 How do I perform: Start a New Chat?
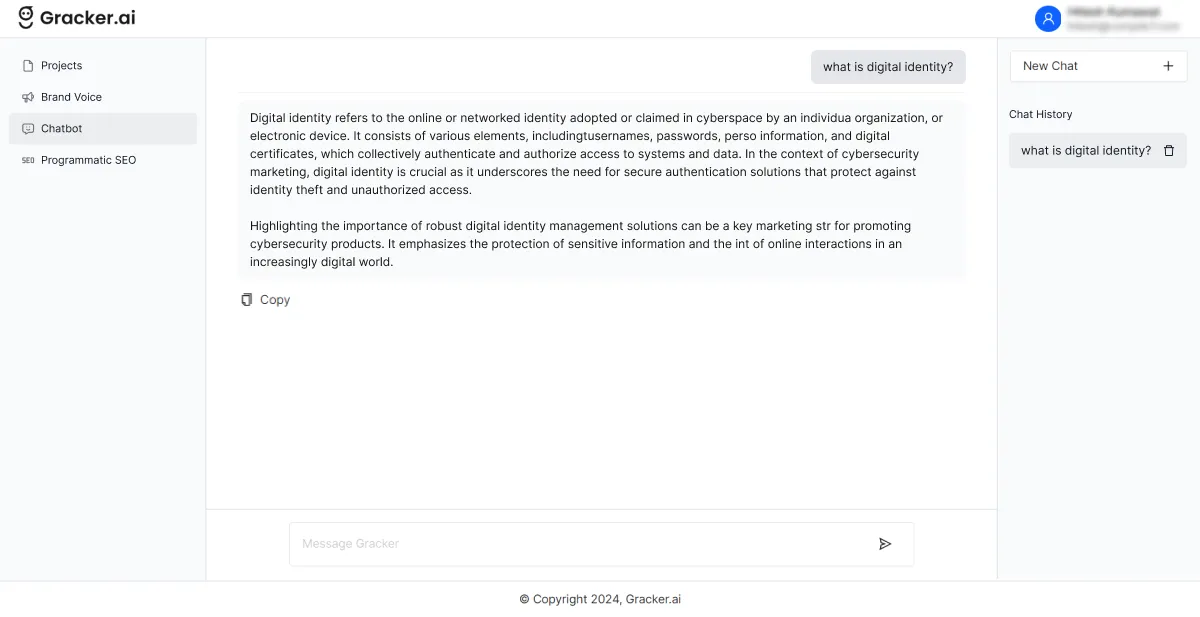(1097, 65)
